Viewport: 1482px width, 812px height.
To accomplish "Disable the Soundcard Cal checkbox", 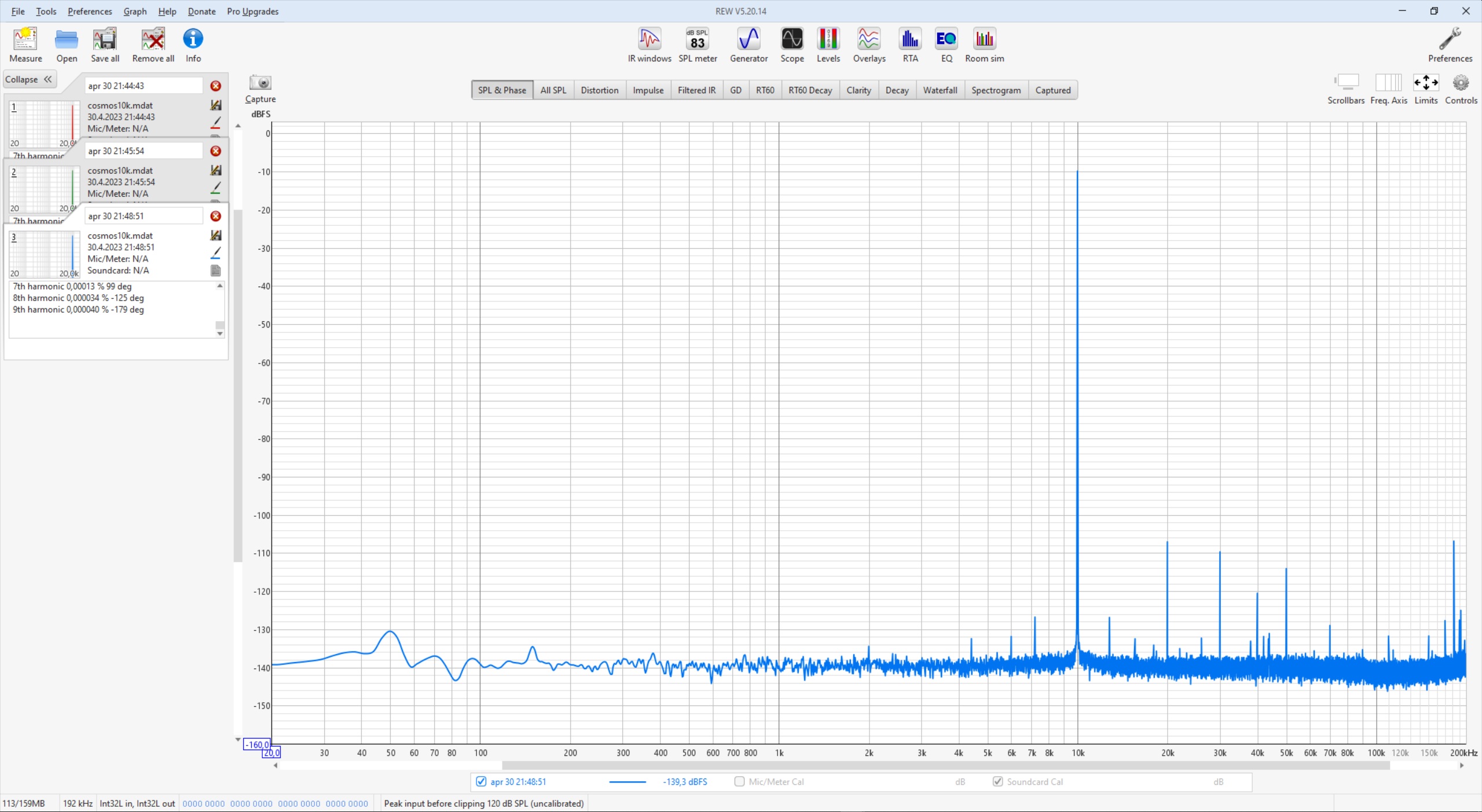I will pyautogui.click(x=997, y=782).
